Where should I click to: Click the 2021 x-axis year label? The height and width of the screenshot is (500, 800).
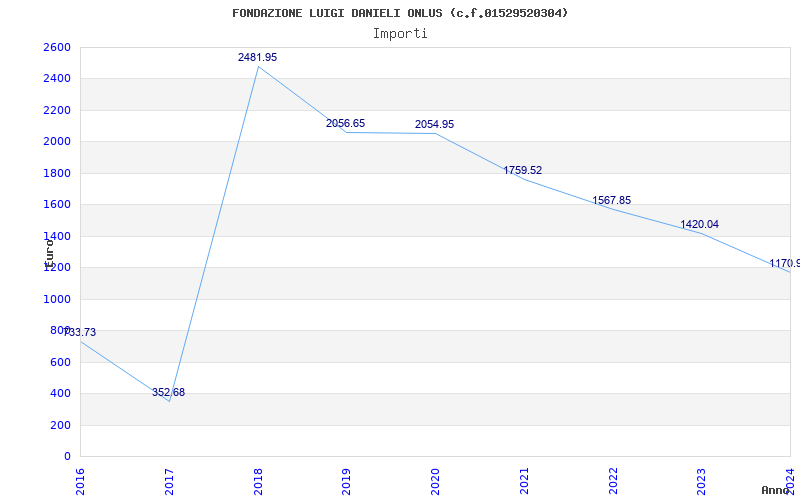(x=524, y=481)
